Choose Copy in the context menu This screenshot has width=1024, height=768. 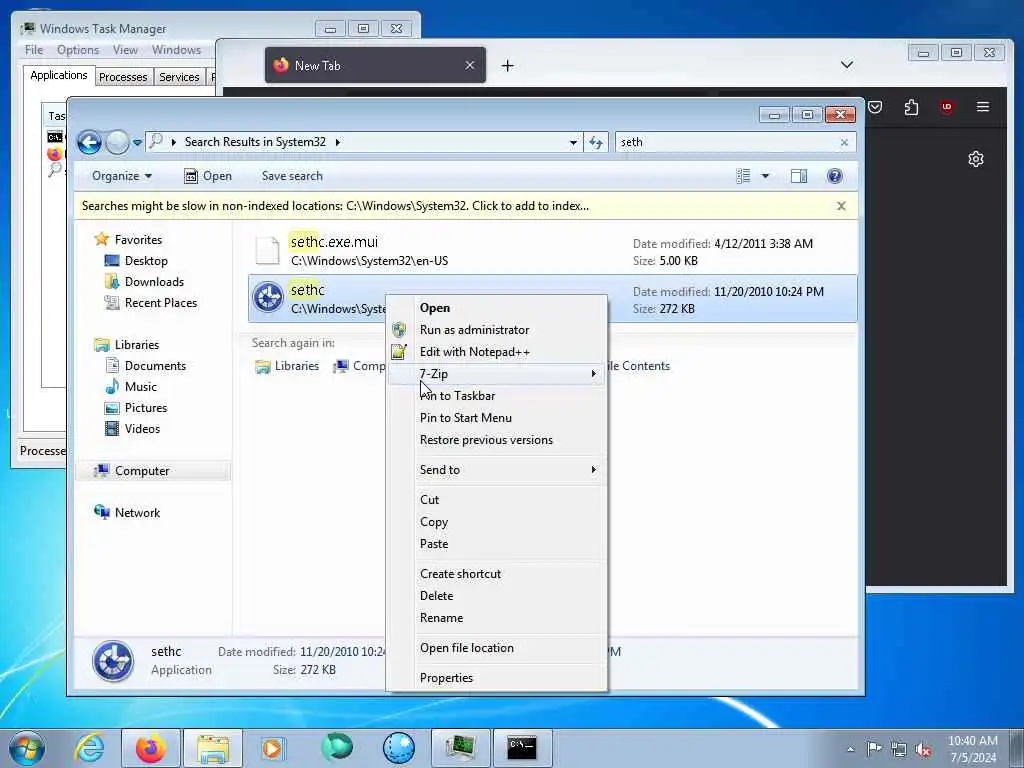pyautogui.click(x=497, y=522)
